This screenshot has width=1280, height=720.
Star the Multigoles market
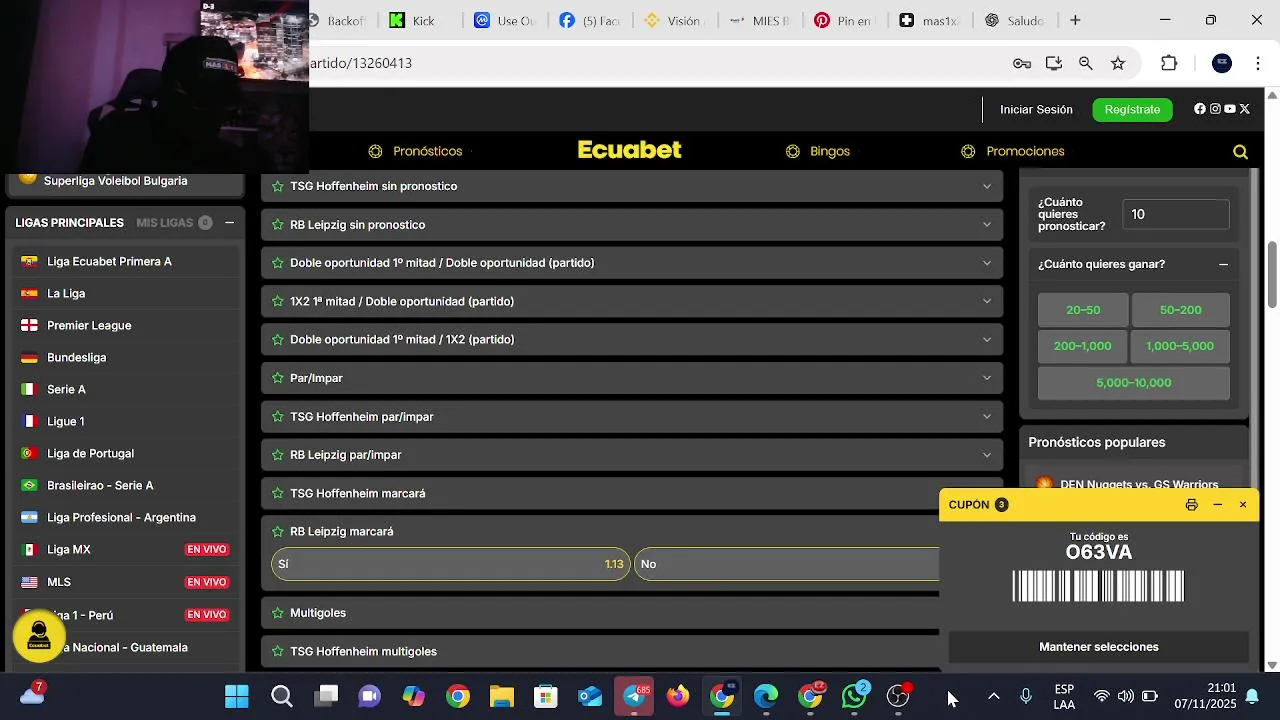pyautogui.click(x=278, y=613)
